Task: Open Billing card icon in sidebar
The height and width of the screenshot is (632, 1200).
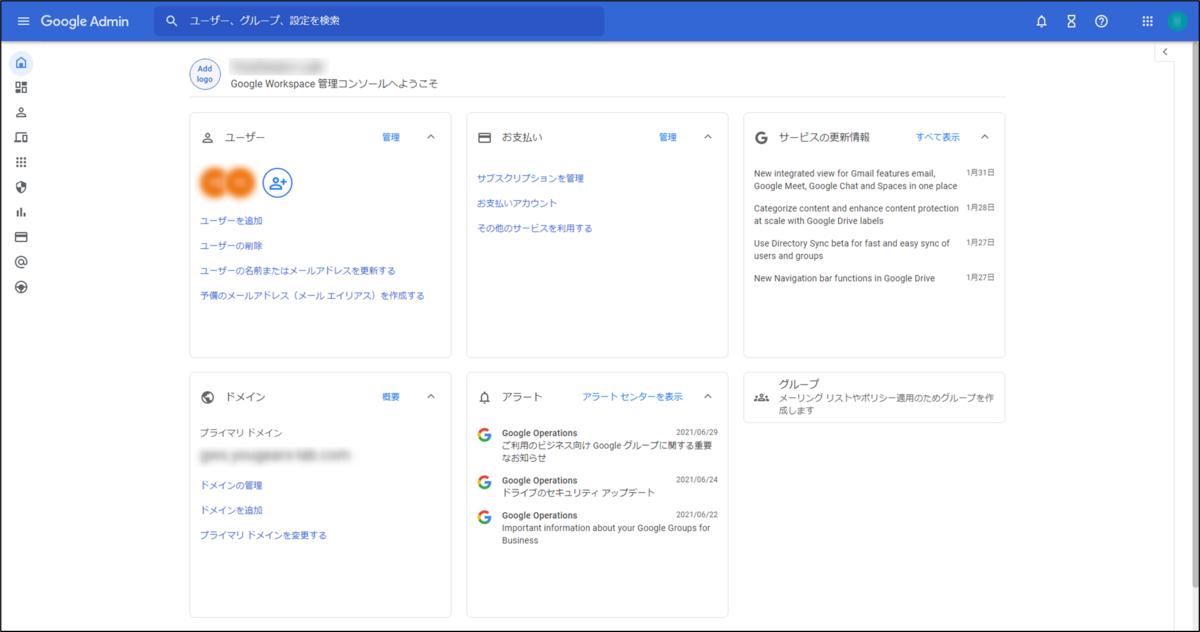Action: tap(21, 237)
